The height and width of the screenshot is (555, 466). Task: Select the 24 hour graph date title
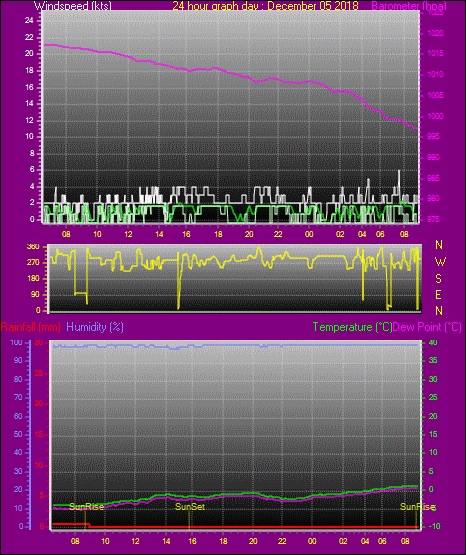click(x=265, y=6)
